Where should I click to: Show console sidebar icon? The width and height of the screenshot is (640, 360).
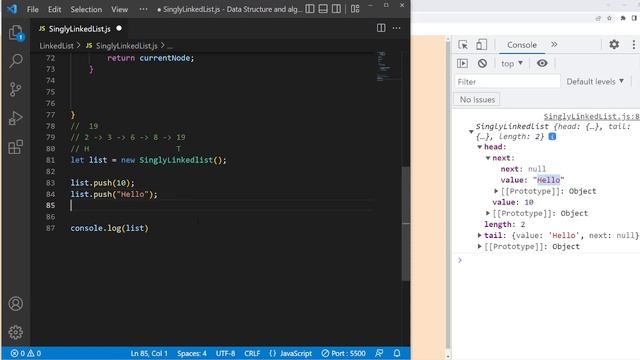(463, 63)
